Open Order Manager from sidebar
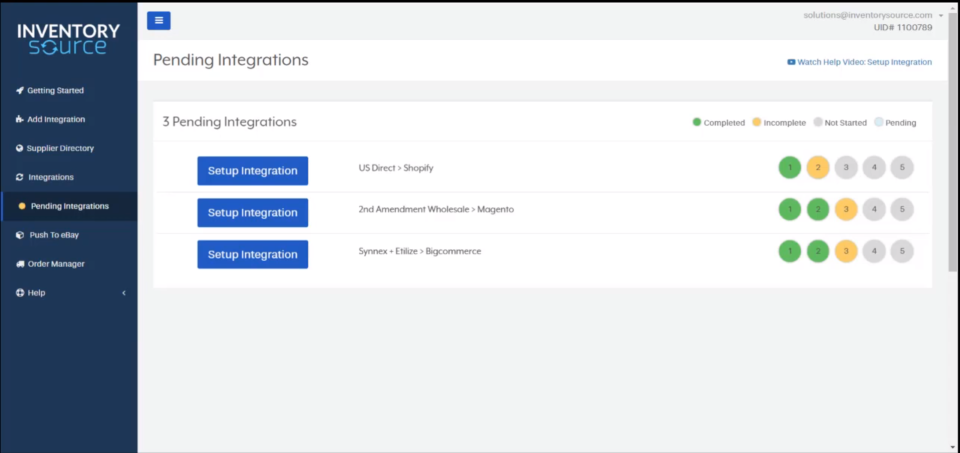The height and width of the screenshot is (453, 960). 56,264
